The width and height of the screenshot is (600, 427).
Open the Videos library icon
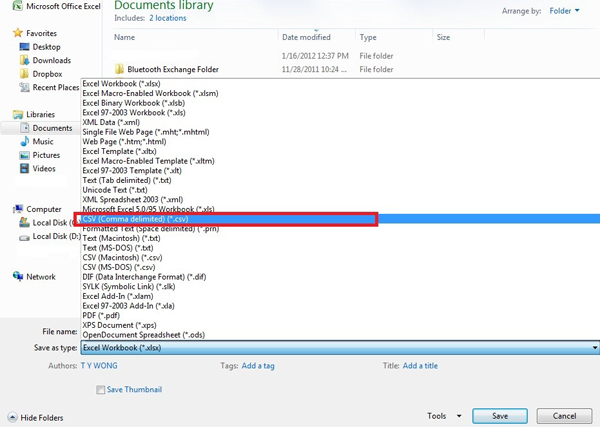(x=24, y=168)
